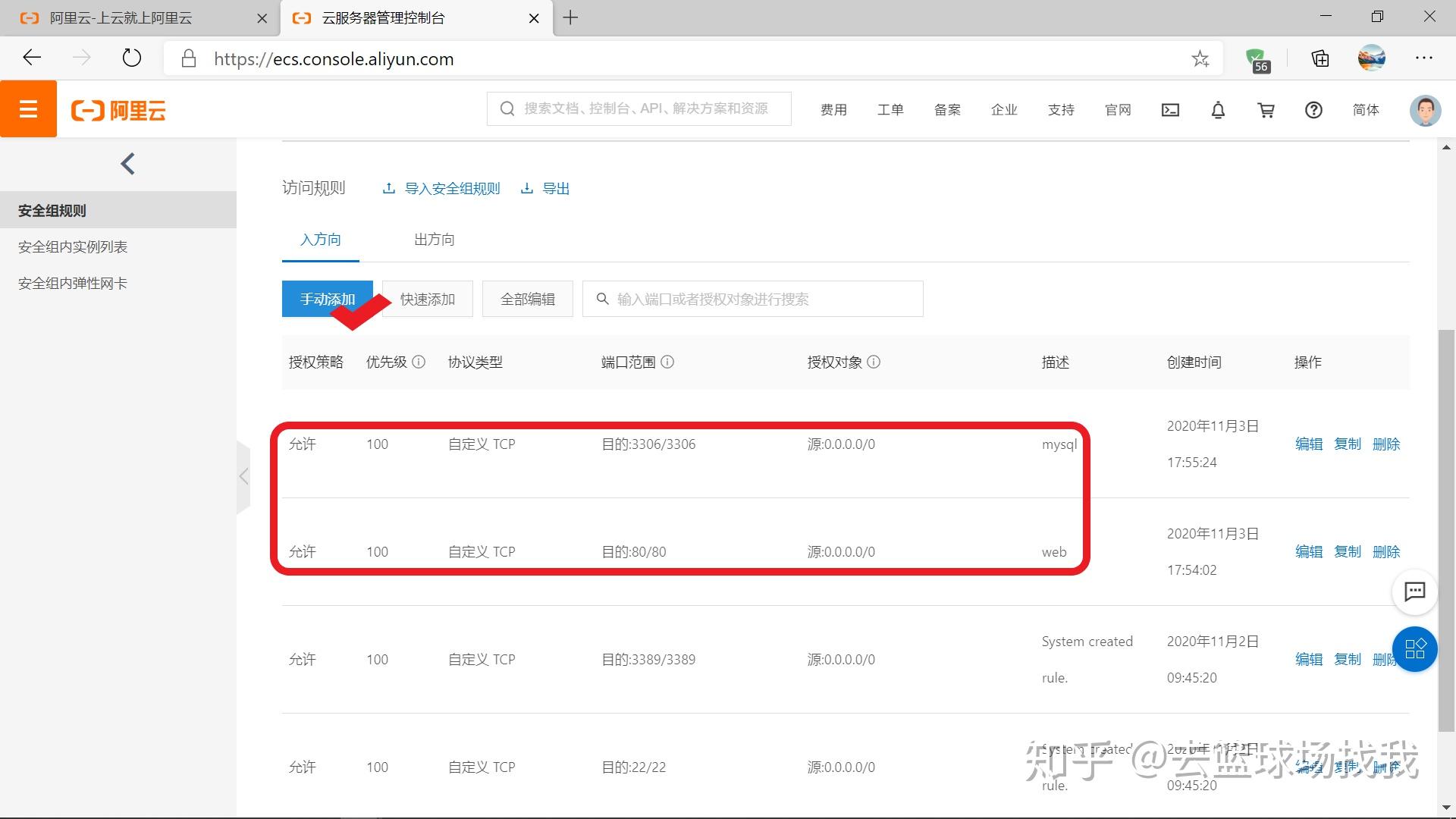Click the blue quick-access grid floating button
1456x819 pixels.
point(1414,649)
